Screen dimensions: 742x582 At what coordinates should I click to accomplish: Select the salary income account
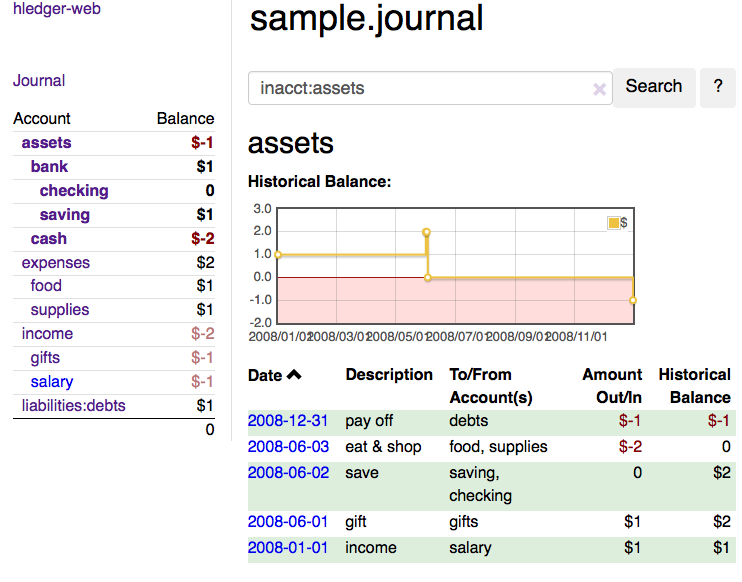coord(52,382)
